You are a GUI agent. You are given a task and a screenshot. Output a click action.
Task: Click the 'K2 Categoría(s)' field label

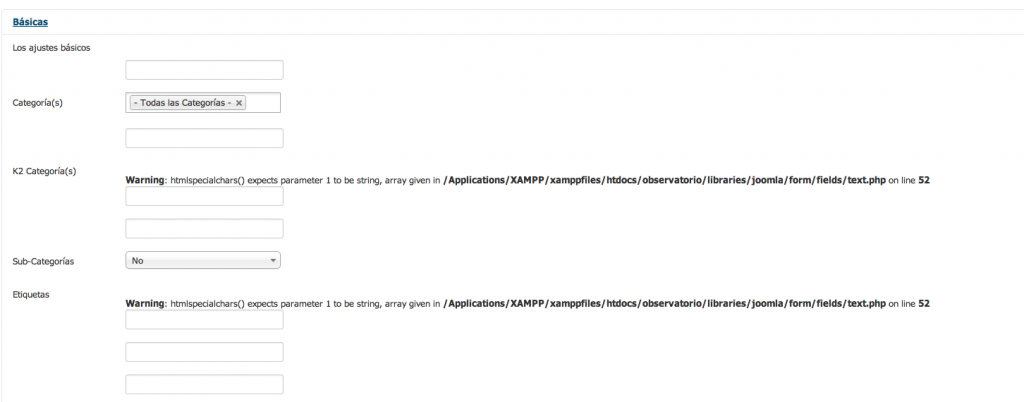coord(44,171)
